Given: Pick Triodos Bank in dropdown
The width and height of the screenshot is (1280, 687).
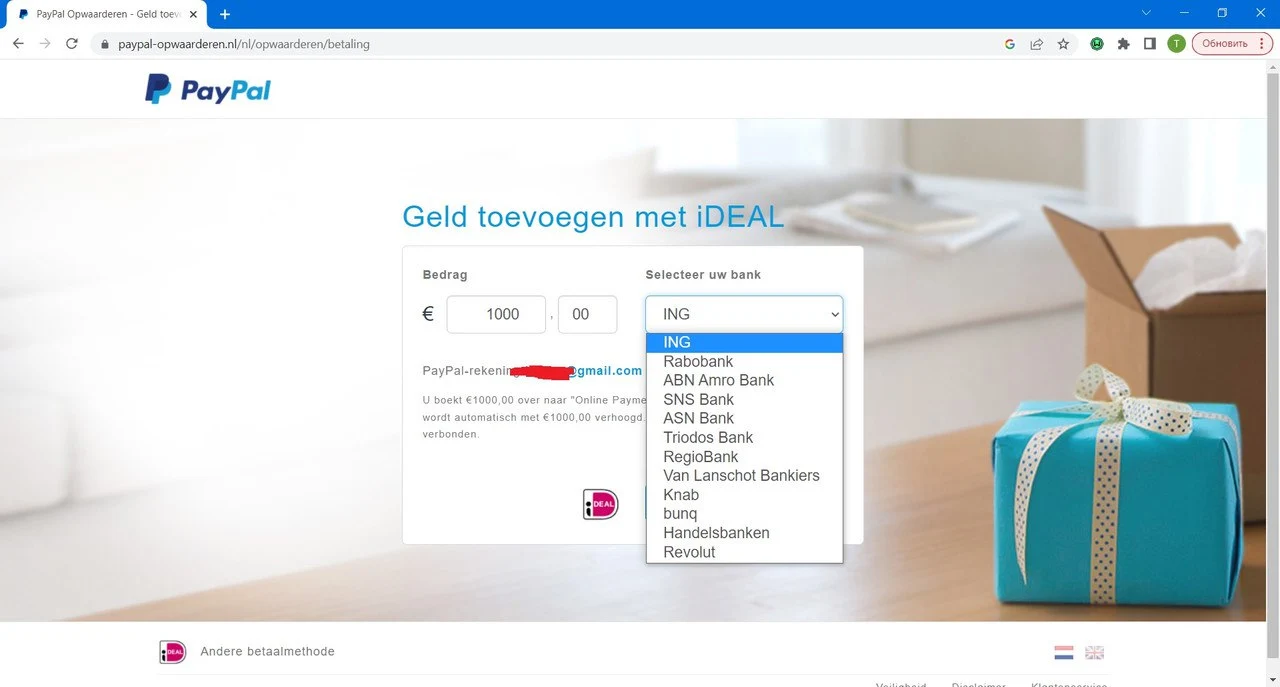Looking at the screenshot, I should click(744, 438).
